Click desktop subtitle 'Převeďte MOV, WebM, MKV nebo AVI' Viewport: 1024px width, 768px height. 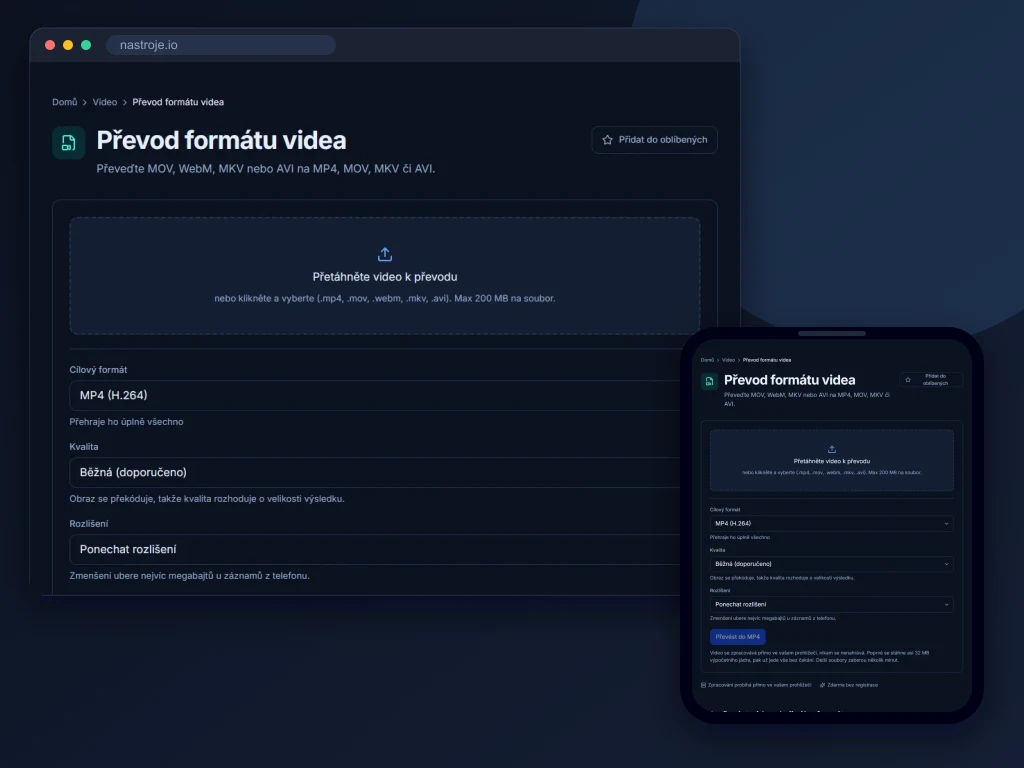pos(266,168)
